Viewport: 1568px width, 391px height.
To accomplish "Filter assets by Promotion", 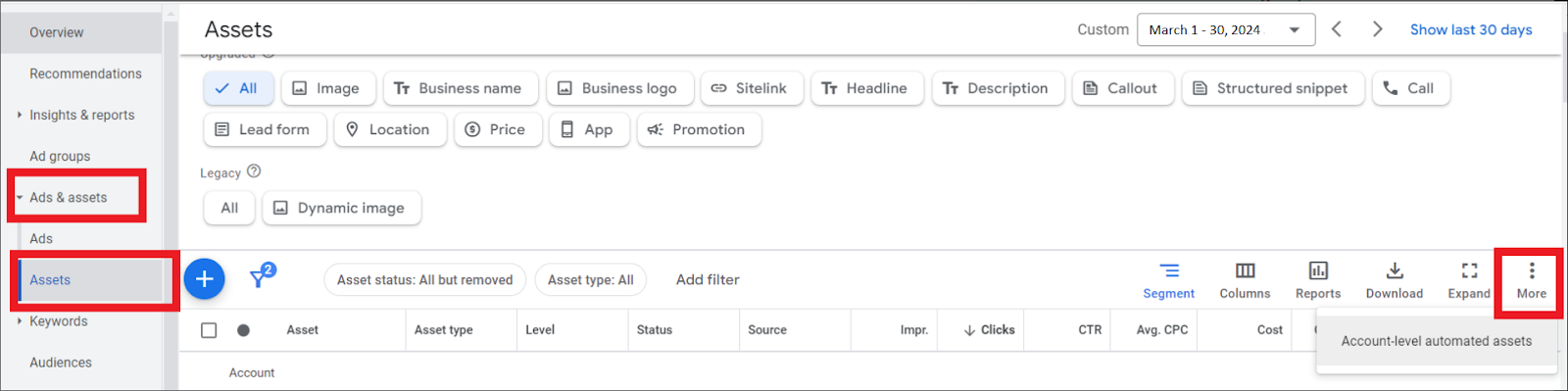I will 699,129.
